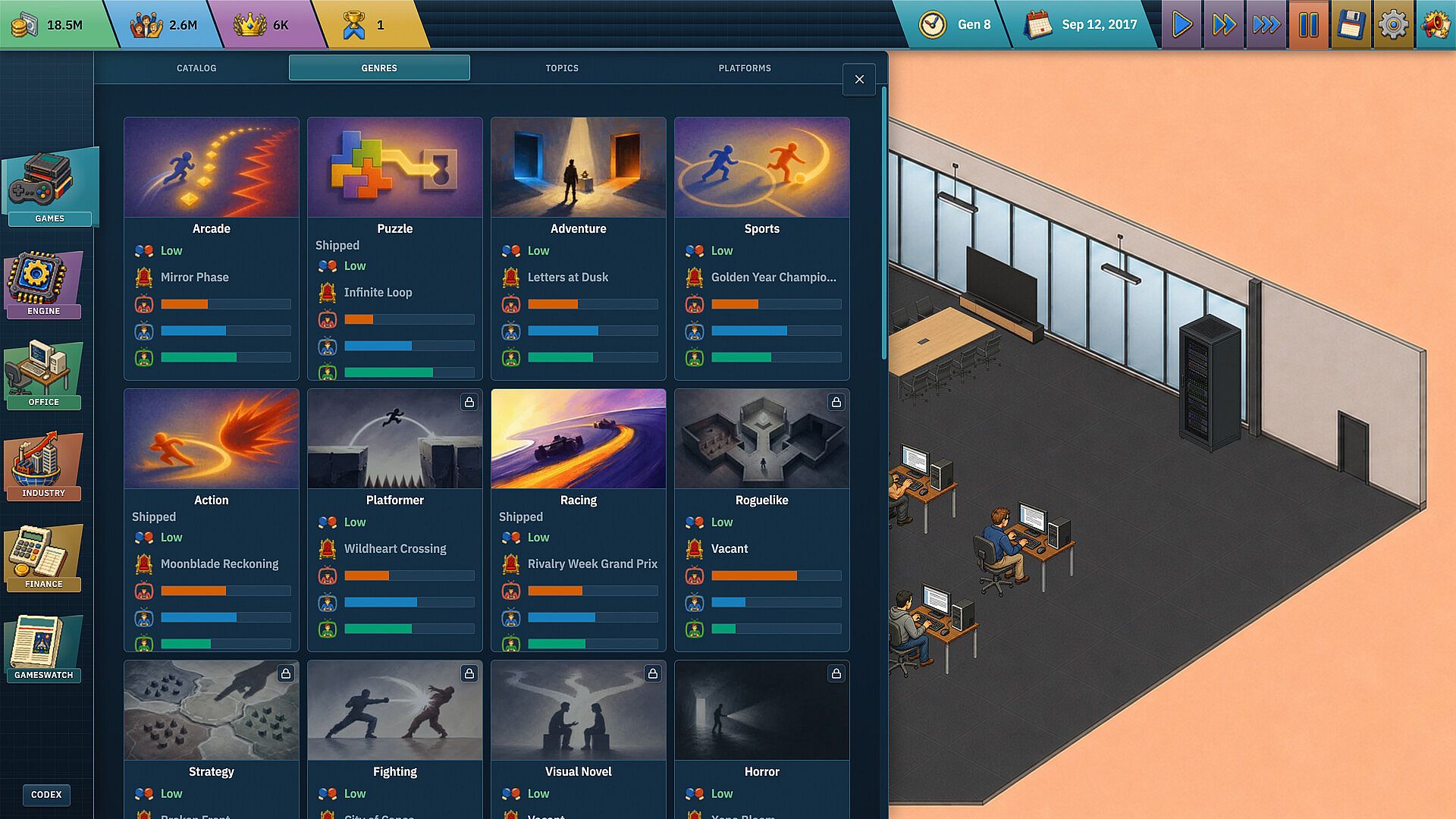
Task: Set triple fast-forward speed
Action: (x=1266, y=24)
